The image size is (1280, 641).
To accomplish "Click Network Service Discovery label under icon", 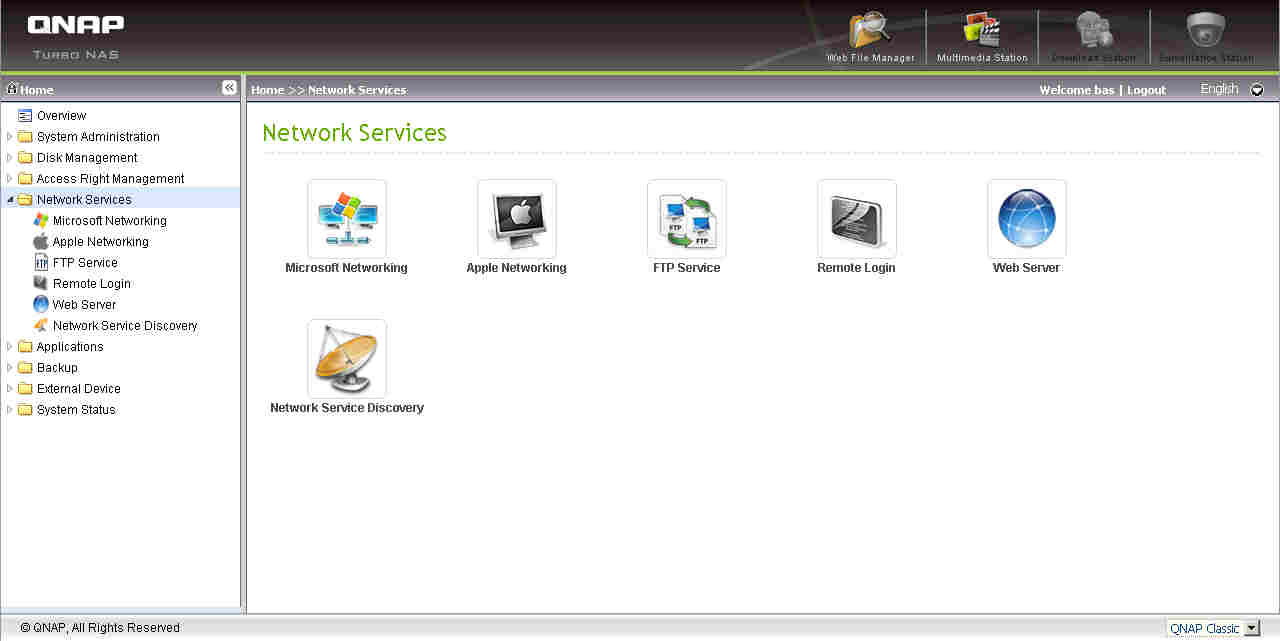I will pyautogui.click(x=347, y=407).
